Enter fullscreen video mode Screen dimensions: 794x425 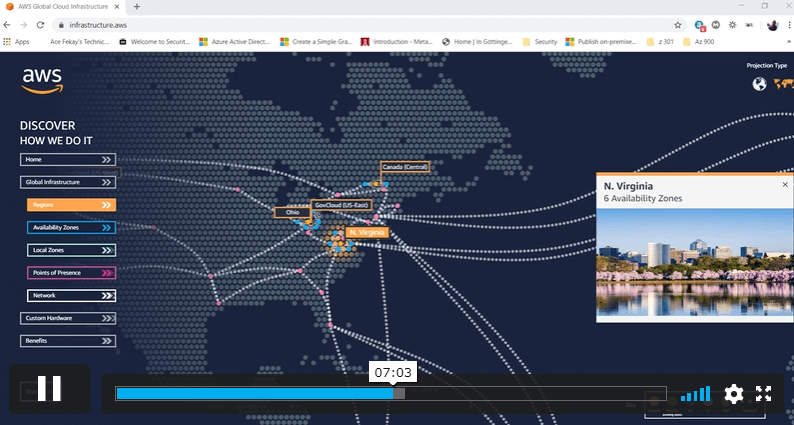pos(763,394)
